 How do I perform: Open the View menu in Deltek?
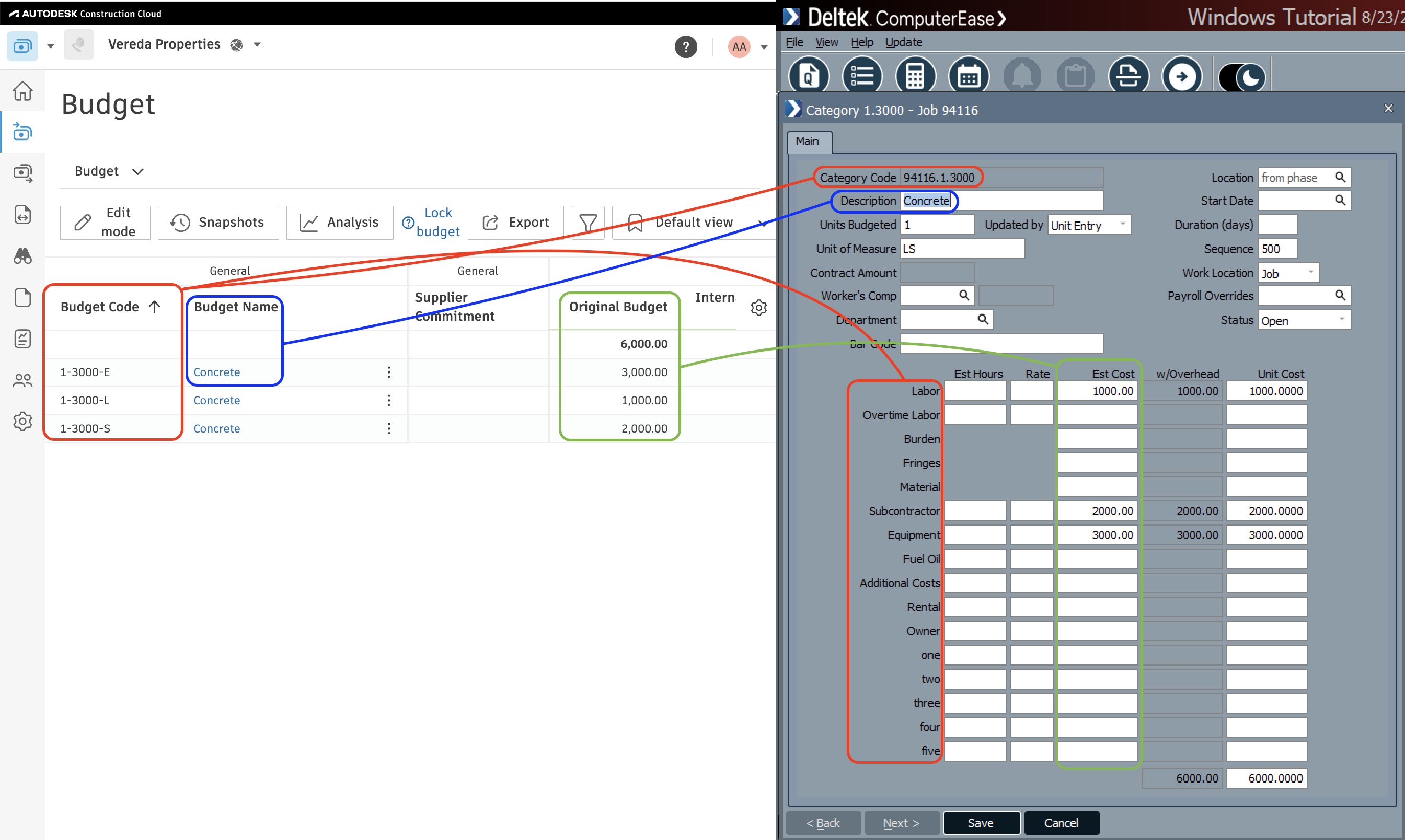coord(827,42)
